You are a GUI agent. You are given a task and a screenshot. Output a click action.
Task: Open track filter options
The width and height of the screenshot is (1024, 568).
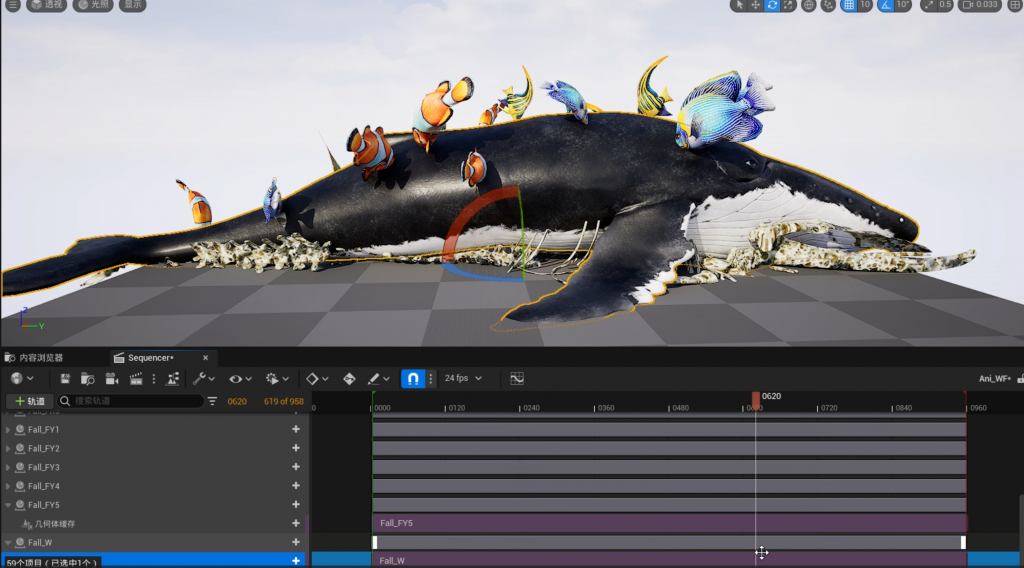pyautogui.click(x=212, y=401)
